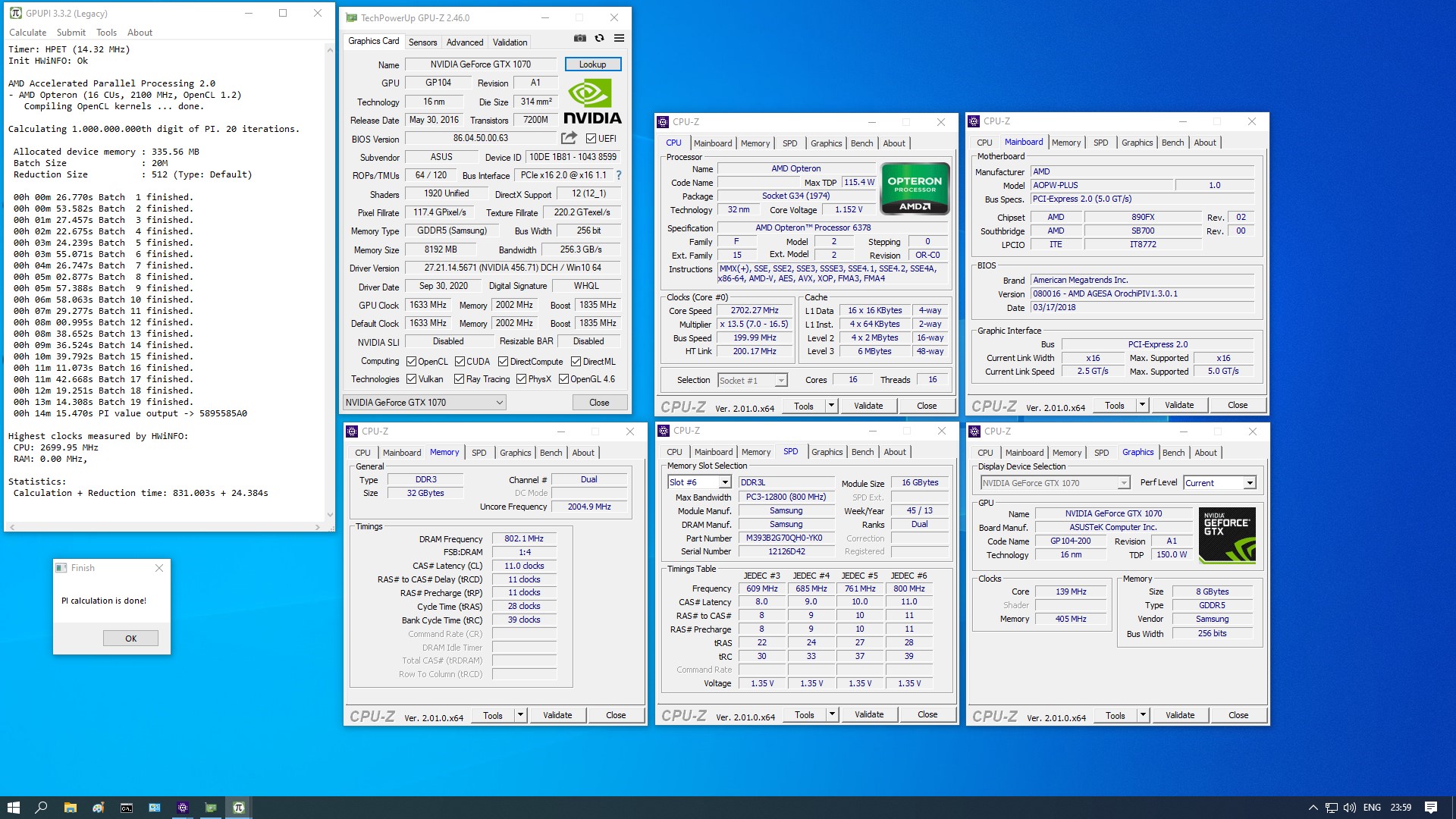Screen dimensions: 1456x819
Task: Open the About menu in GPUPI
Action: 140,33
